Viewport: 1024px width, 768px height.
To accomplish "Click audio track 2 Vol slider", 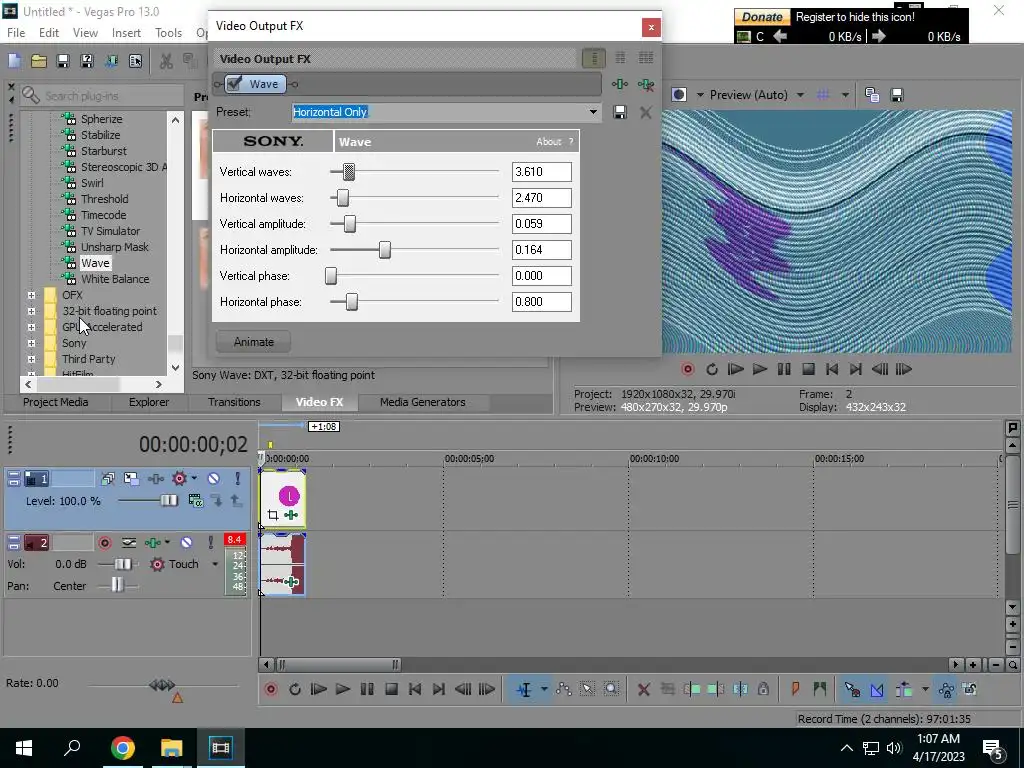I will pos(122,564).
